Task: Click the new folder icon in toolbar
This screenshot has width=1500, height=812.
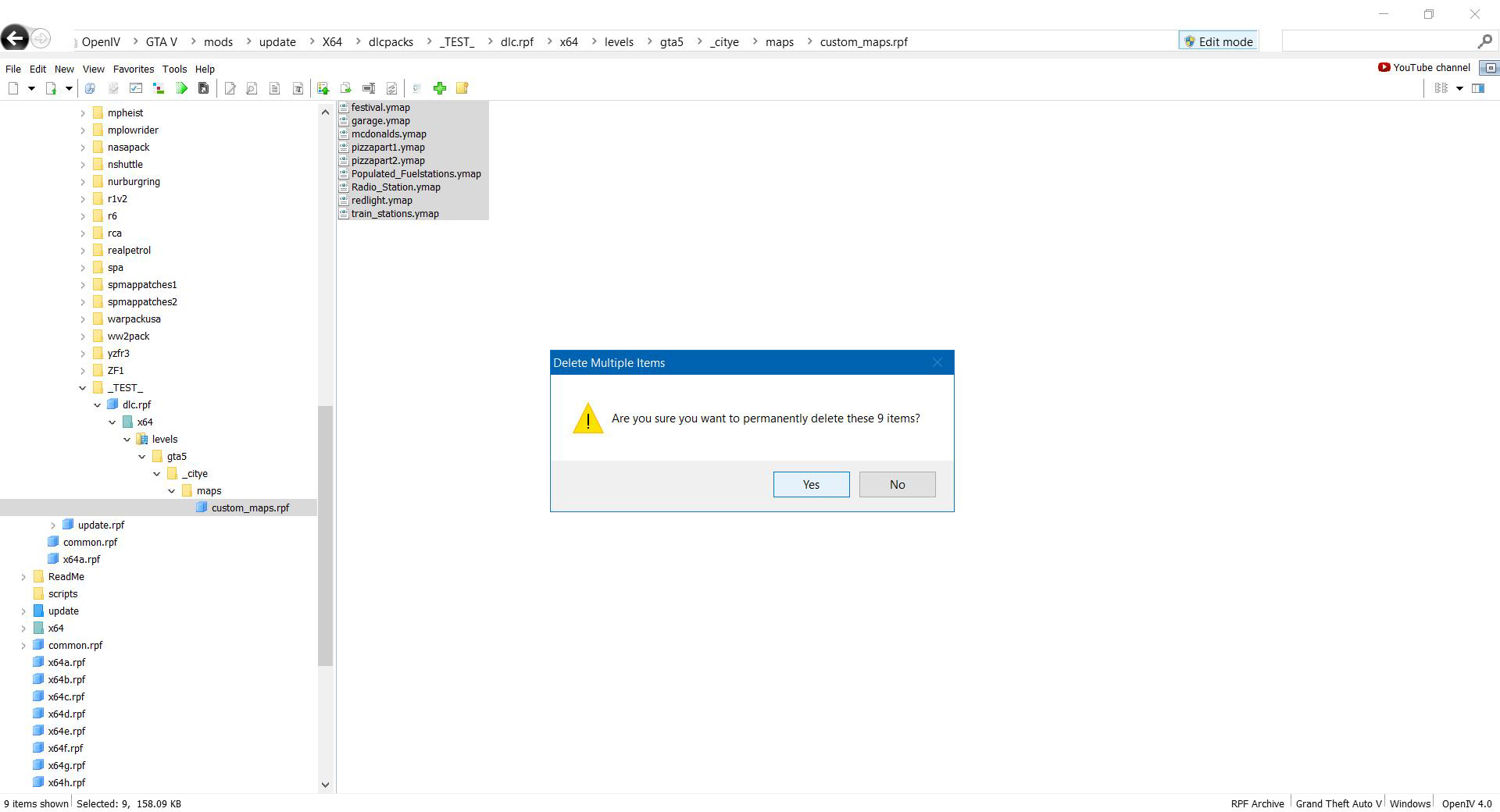Action: click(462, 88)
